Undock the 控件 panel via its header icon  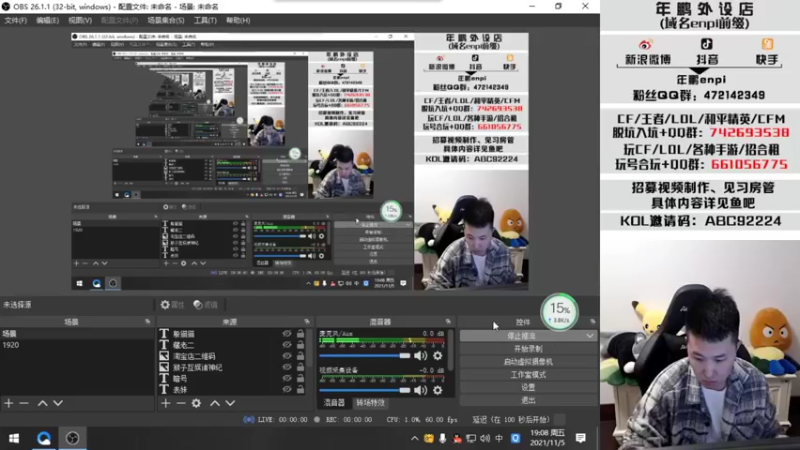point(592,321)
